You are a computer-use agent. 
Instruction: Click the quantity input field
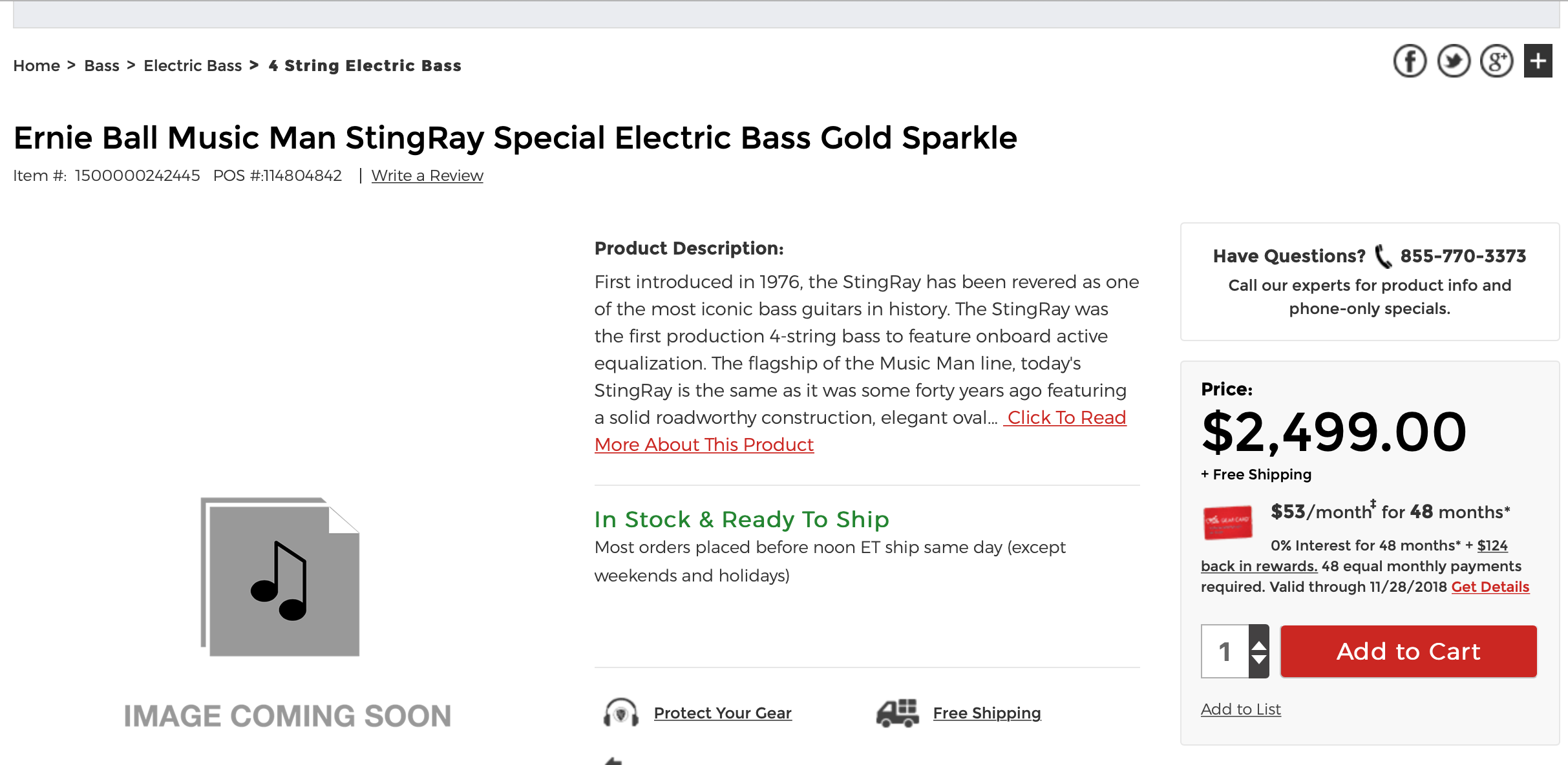pyautogui.click(x=1225, y=651)
